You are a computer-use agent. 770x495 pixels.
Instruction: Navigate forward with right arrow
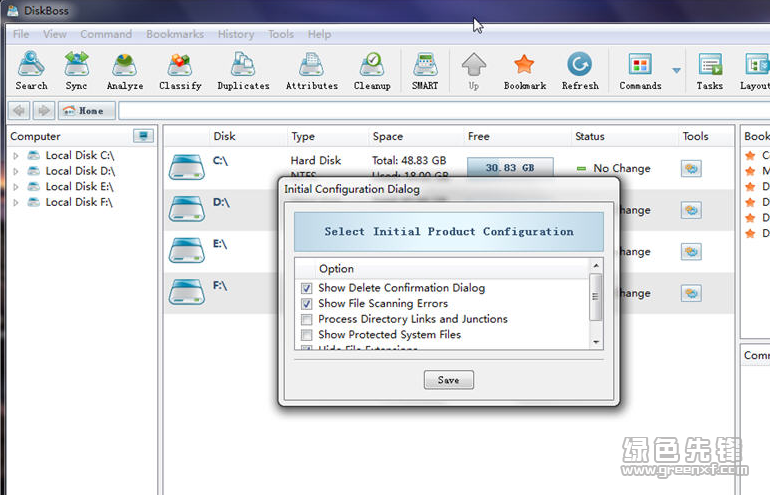[44, 110]
